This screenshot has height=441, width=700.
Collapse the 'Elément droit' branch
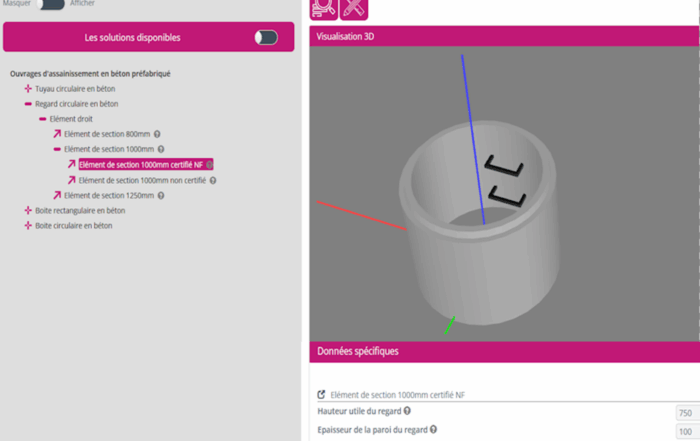click(42, 119)
